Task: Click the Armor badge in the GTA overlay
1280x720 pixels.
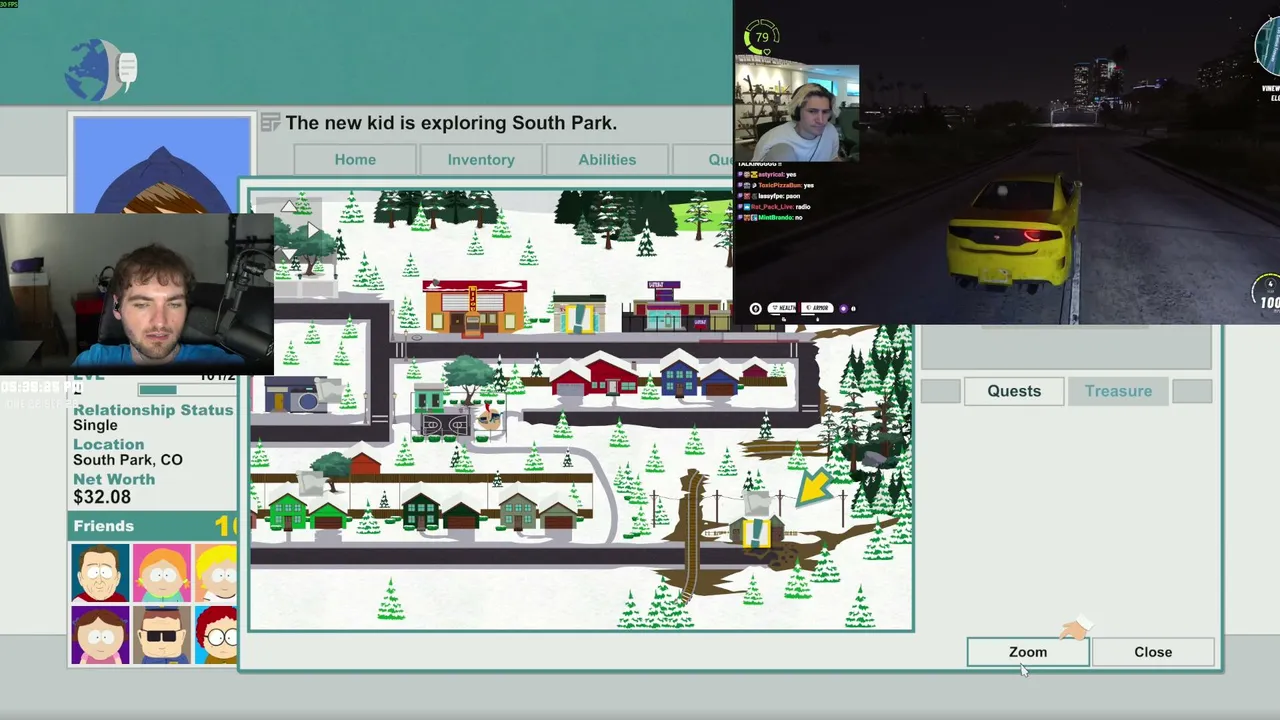Action: [x=817, y=309]
